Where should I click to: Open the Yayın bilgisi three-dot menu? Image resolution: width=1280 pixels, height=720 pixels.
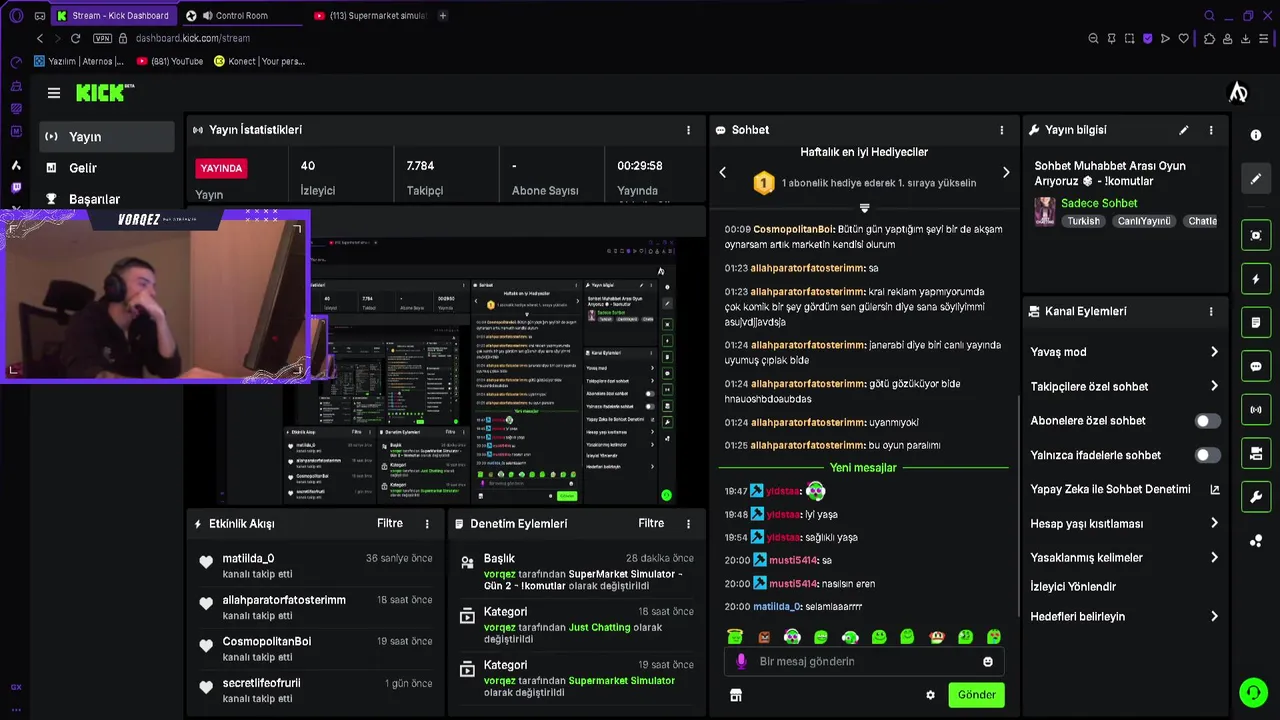click(1211, 130)
